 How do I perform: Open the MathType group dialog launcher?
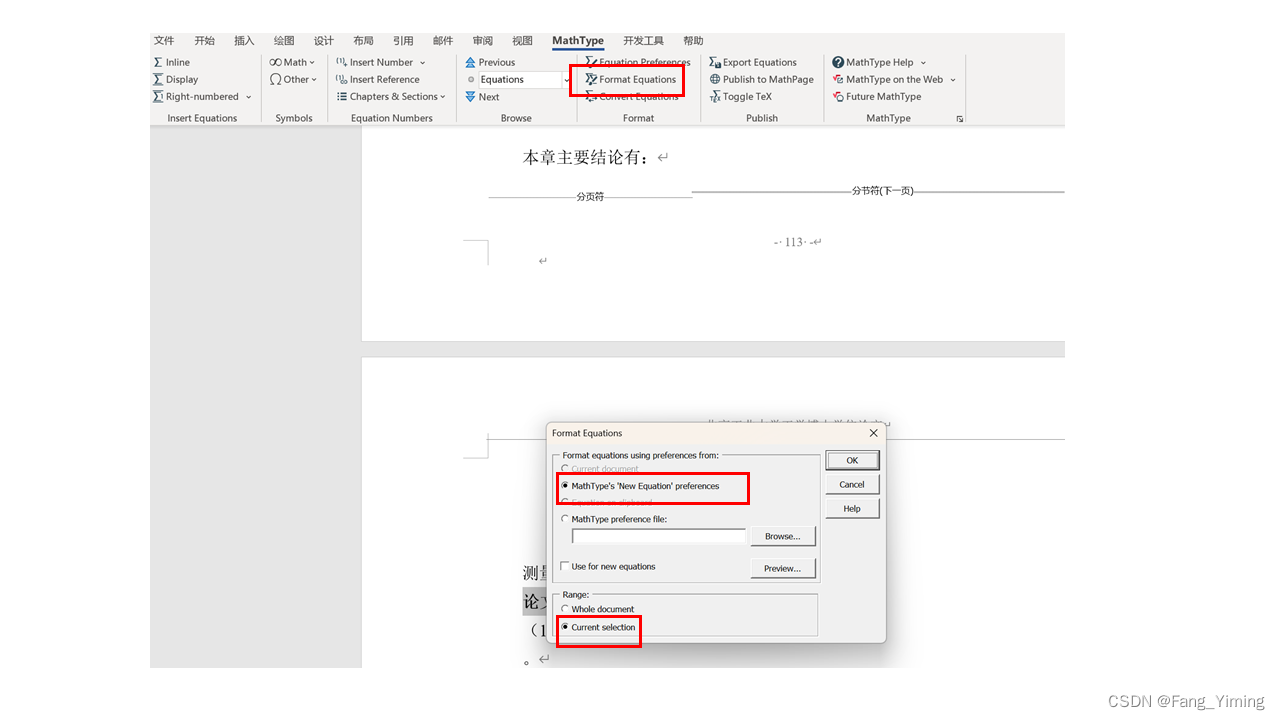pos(960,119)
